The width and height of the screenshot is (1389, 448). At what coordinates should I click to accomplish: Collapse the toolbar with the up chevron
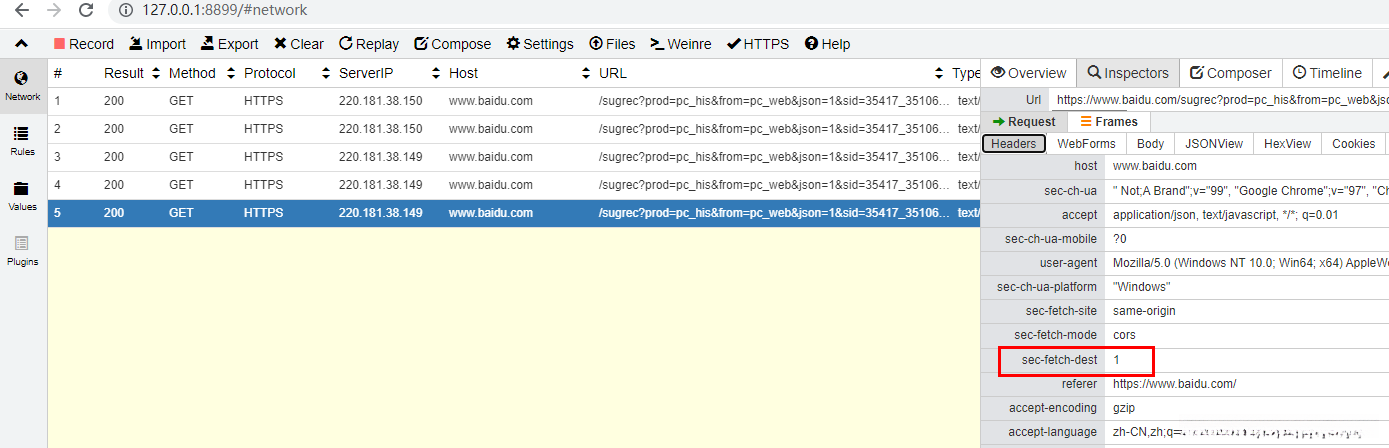click(22, 44)
